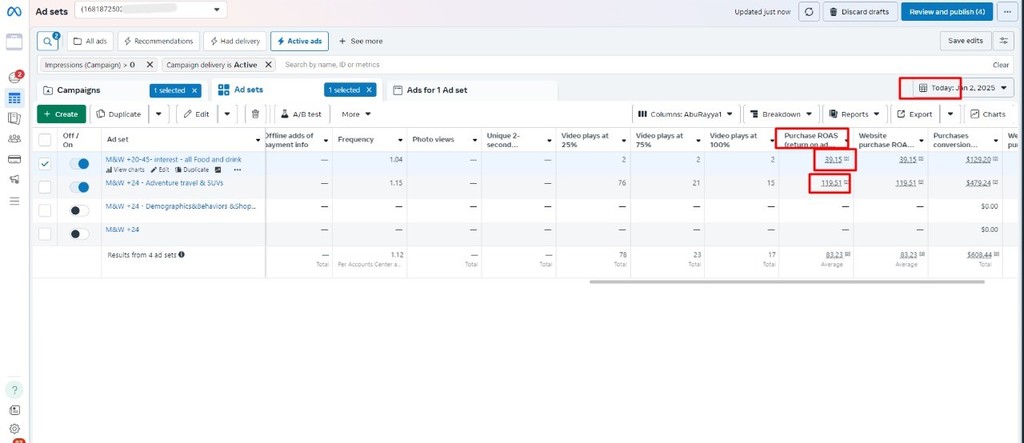Open the Audiences people icon in sidebar

point(14,139)
